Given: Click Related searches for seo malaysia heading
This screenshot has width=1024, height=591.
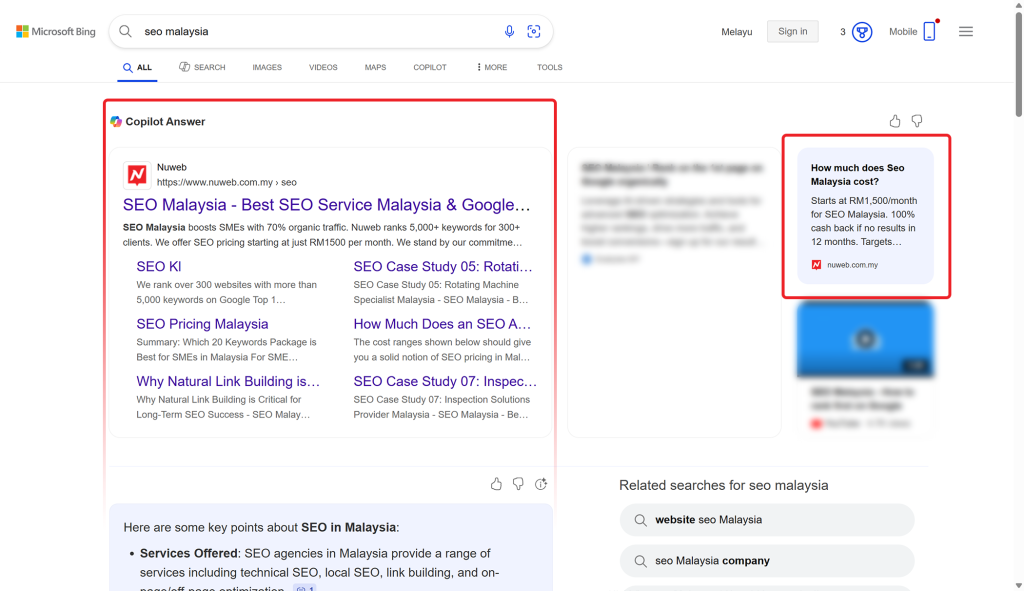Looking at the screenshot, I should tap(724, 485).
